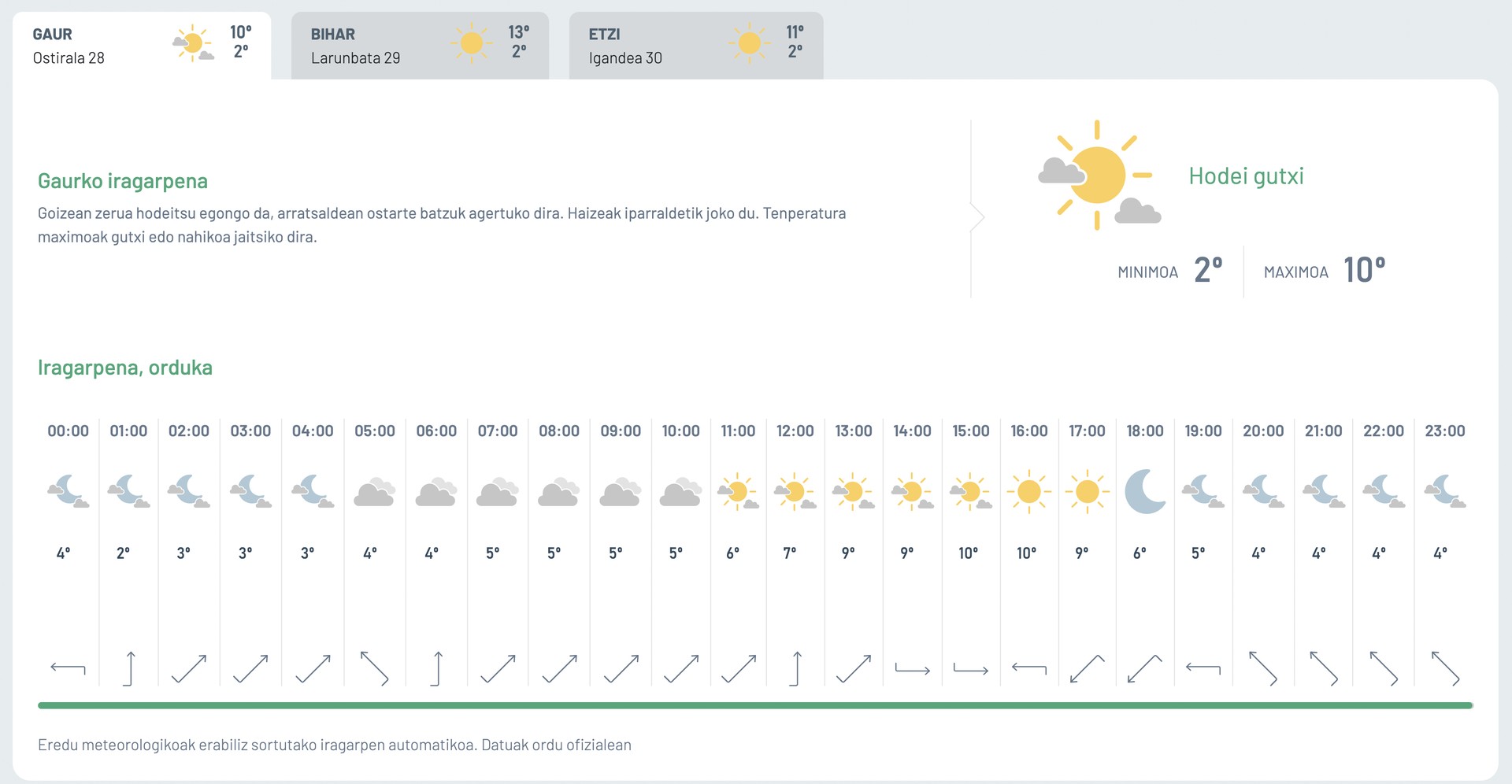Select the GAUR Ostirala 28 tab
The height and width of the screenshot is (784, 1512).
click(142, 46)
